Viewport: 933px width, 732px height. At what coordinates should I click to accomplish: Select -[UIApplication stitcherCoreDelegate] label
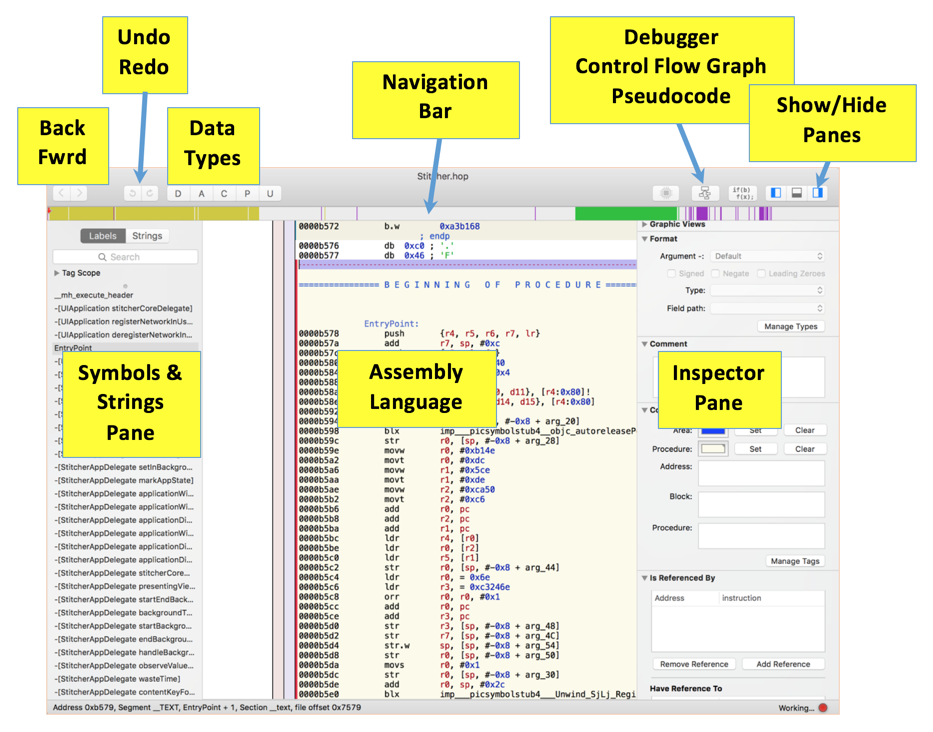point(124,308)
